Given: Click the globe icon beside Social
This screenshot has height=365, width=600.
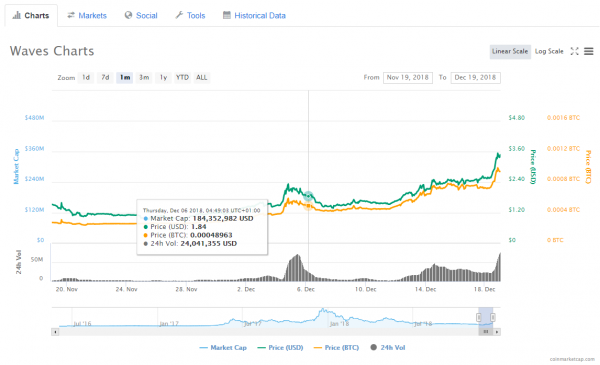Looking at the screenshot, I should pyautogui.click(x=128, y=15).
